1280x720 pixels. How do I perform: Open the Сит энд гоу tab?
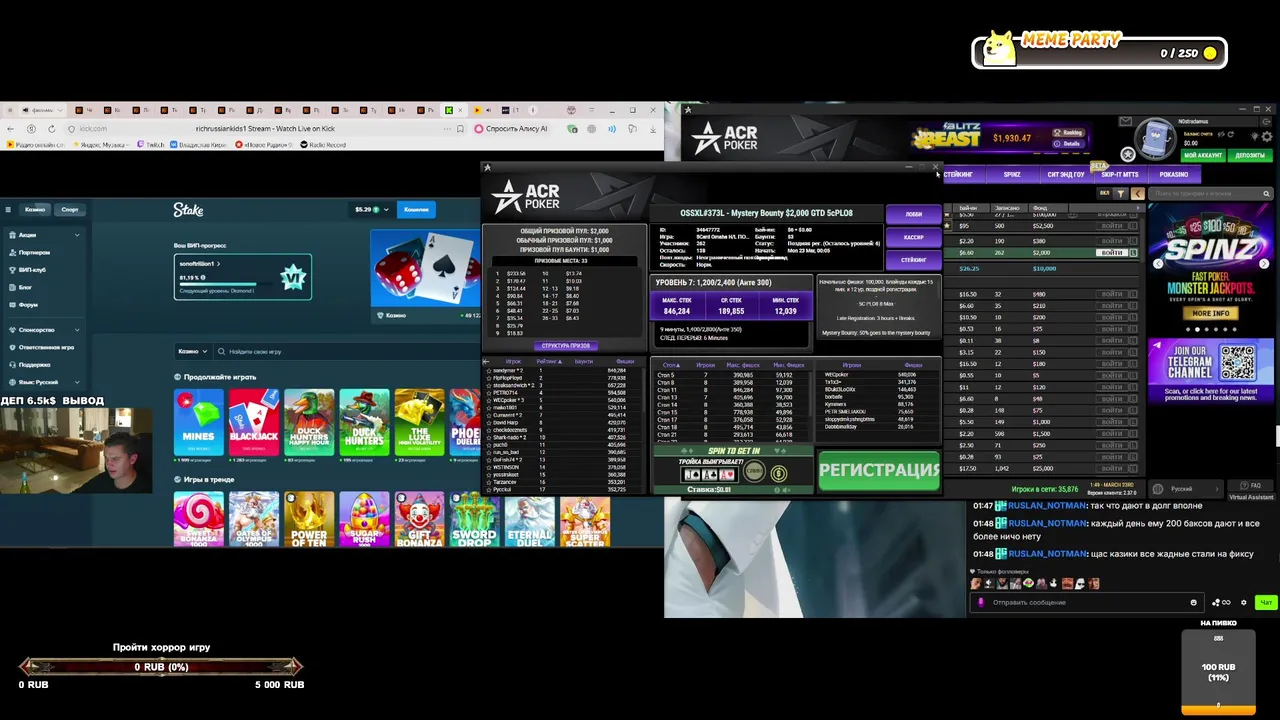[1066, 174]
